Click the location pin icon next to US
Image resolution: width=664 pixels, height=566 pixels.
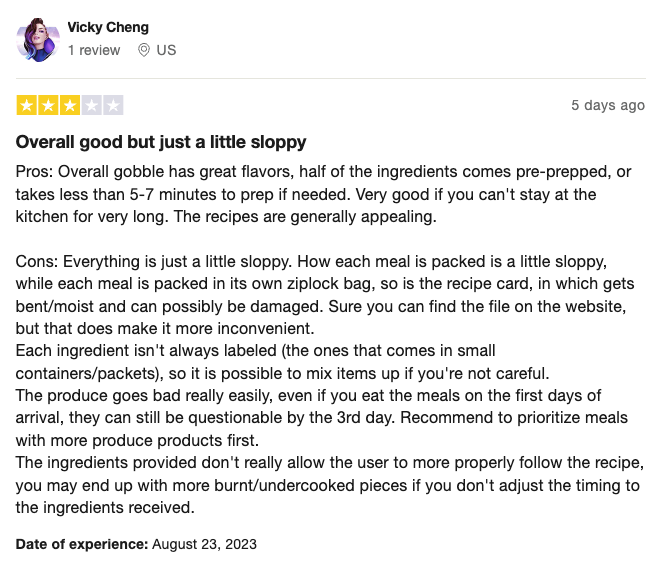[x=144, y=50]
